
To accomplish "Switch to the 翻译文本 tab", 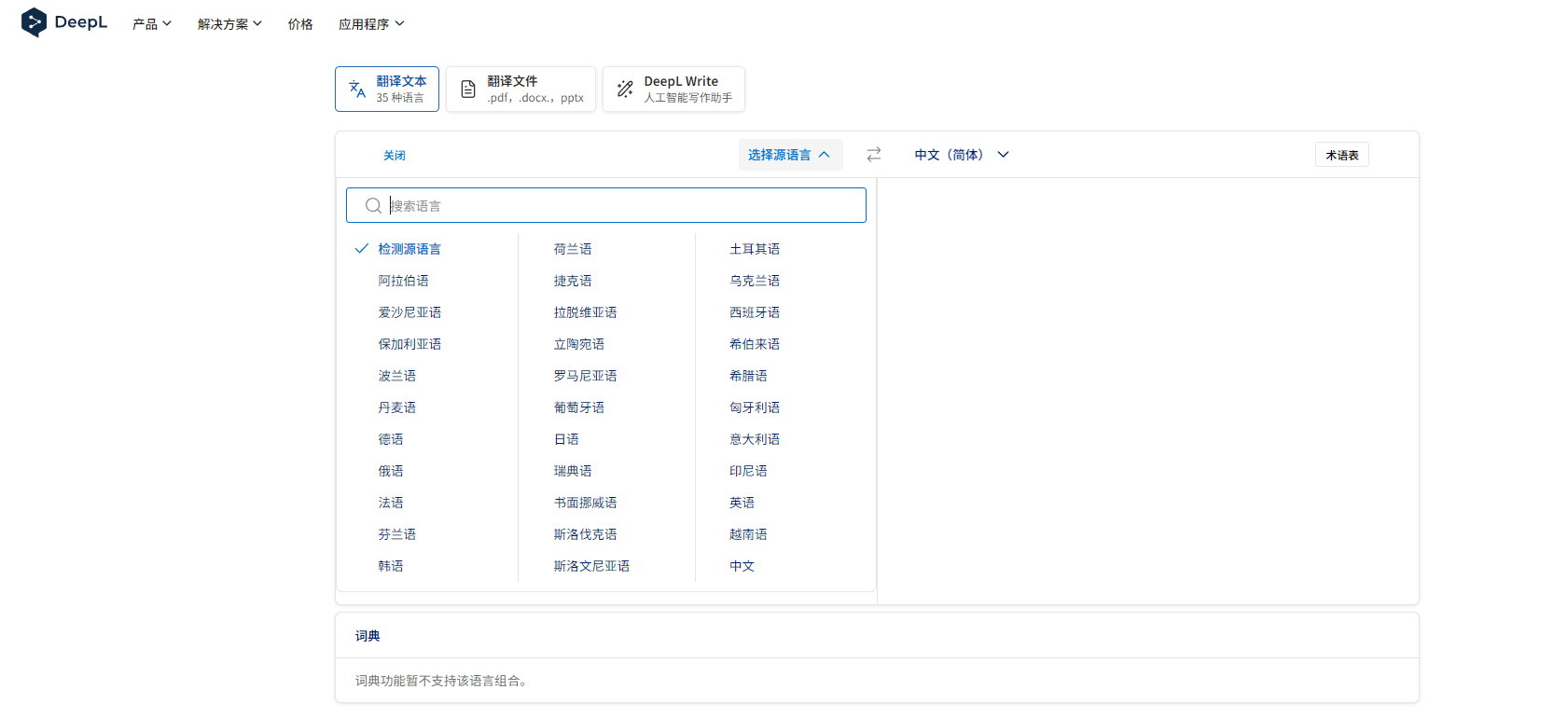I will [387, 89].
